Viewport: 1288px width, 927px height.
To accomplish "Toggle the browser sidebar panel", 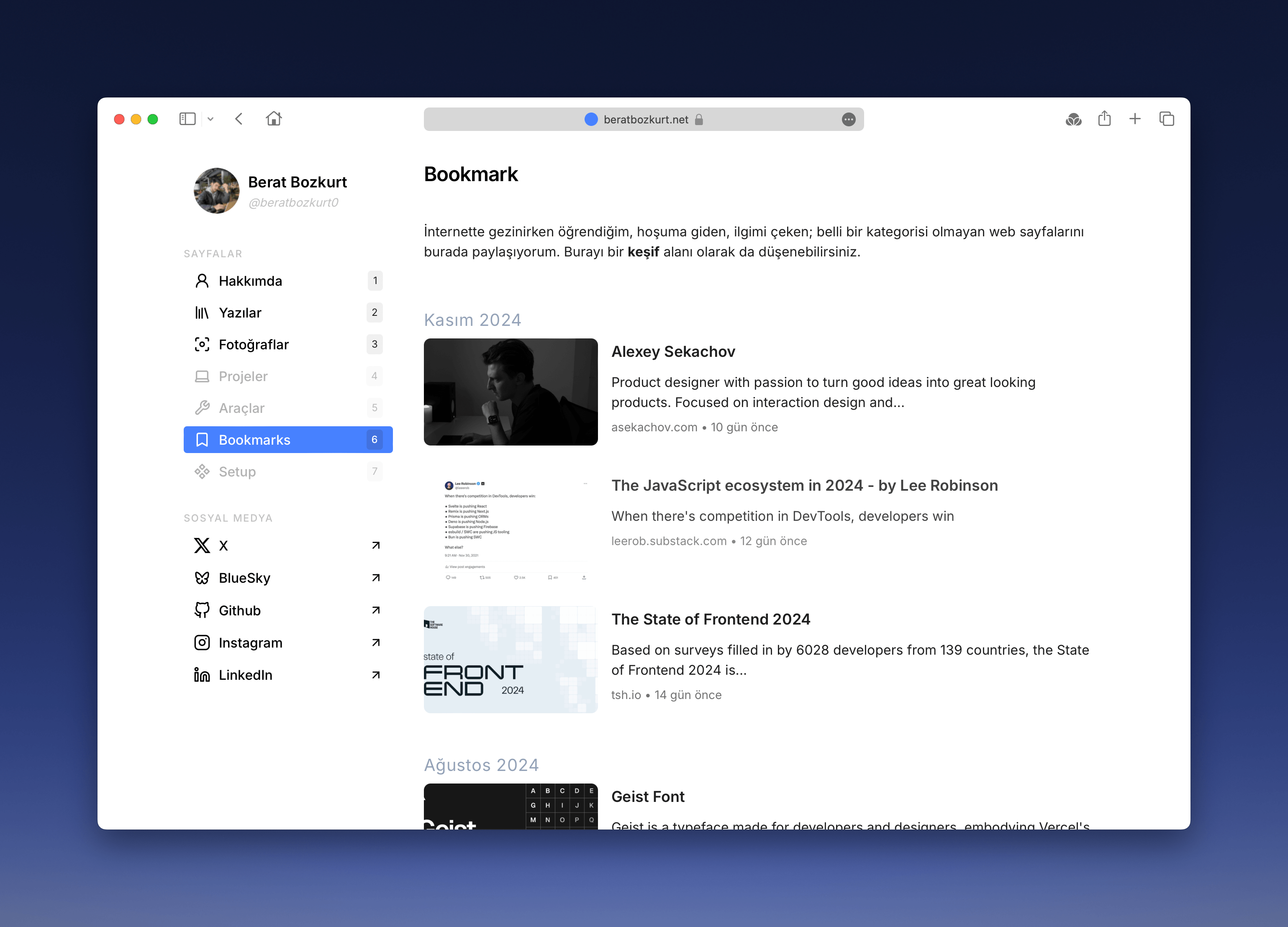I will coord(187,119).
